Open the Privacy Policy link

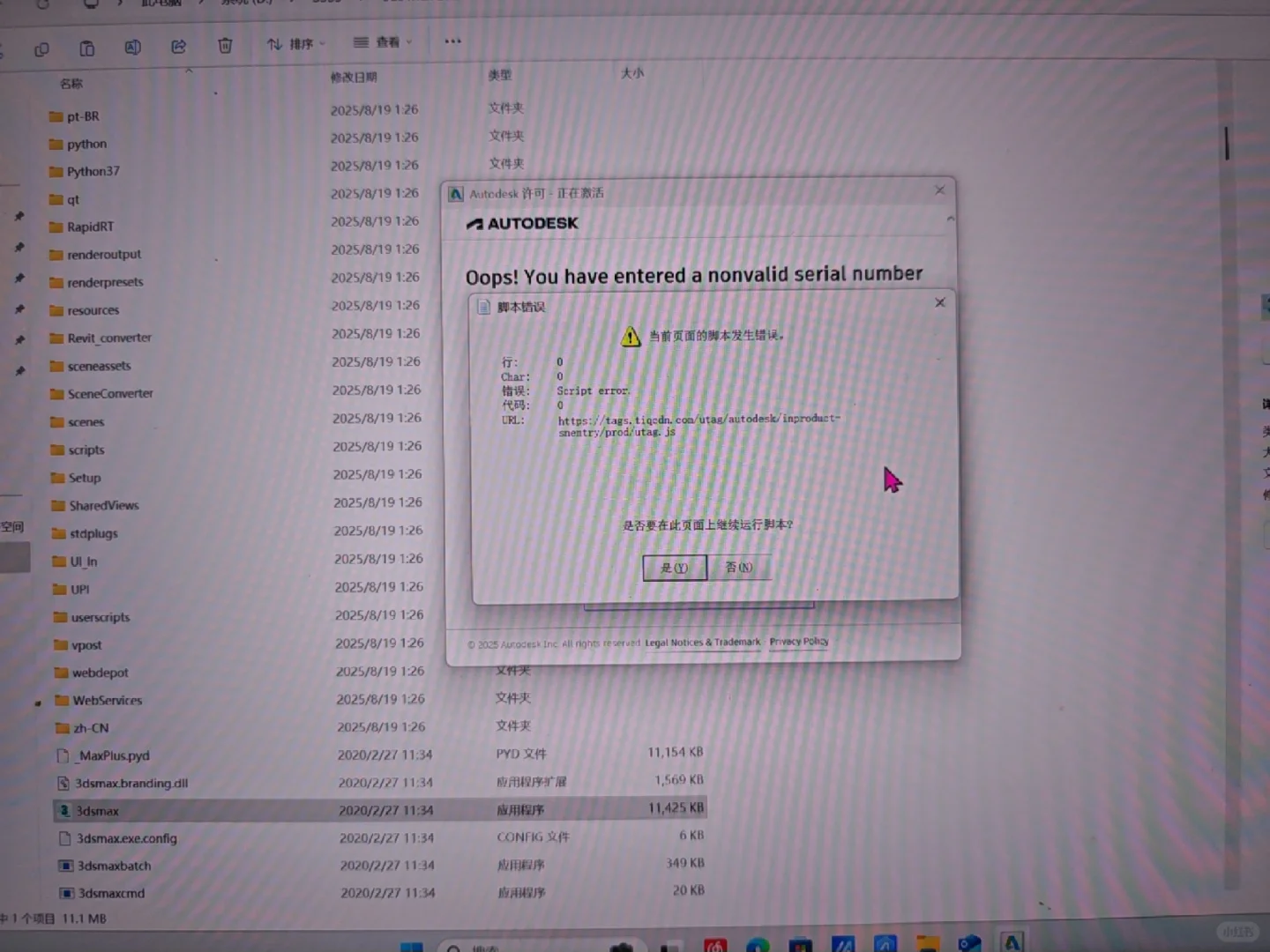click(799, 642)
